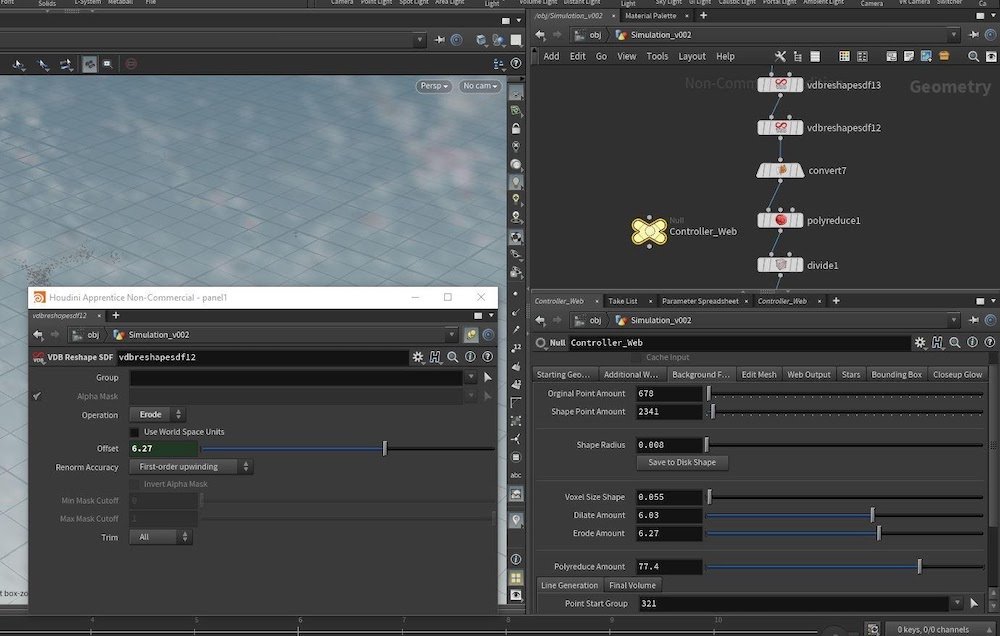
Task: Open the Operation dropdown showing Erode
Action: coord(157,413)
